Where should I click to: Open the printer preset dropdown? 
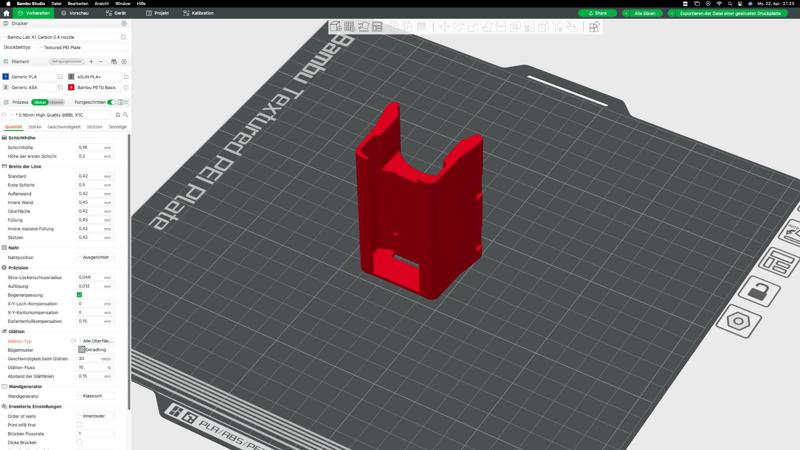click(x=61, y=37)
